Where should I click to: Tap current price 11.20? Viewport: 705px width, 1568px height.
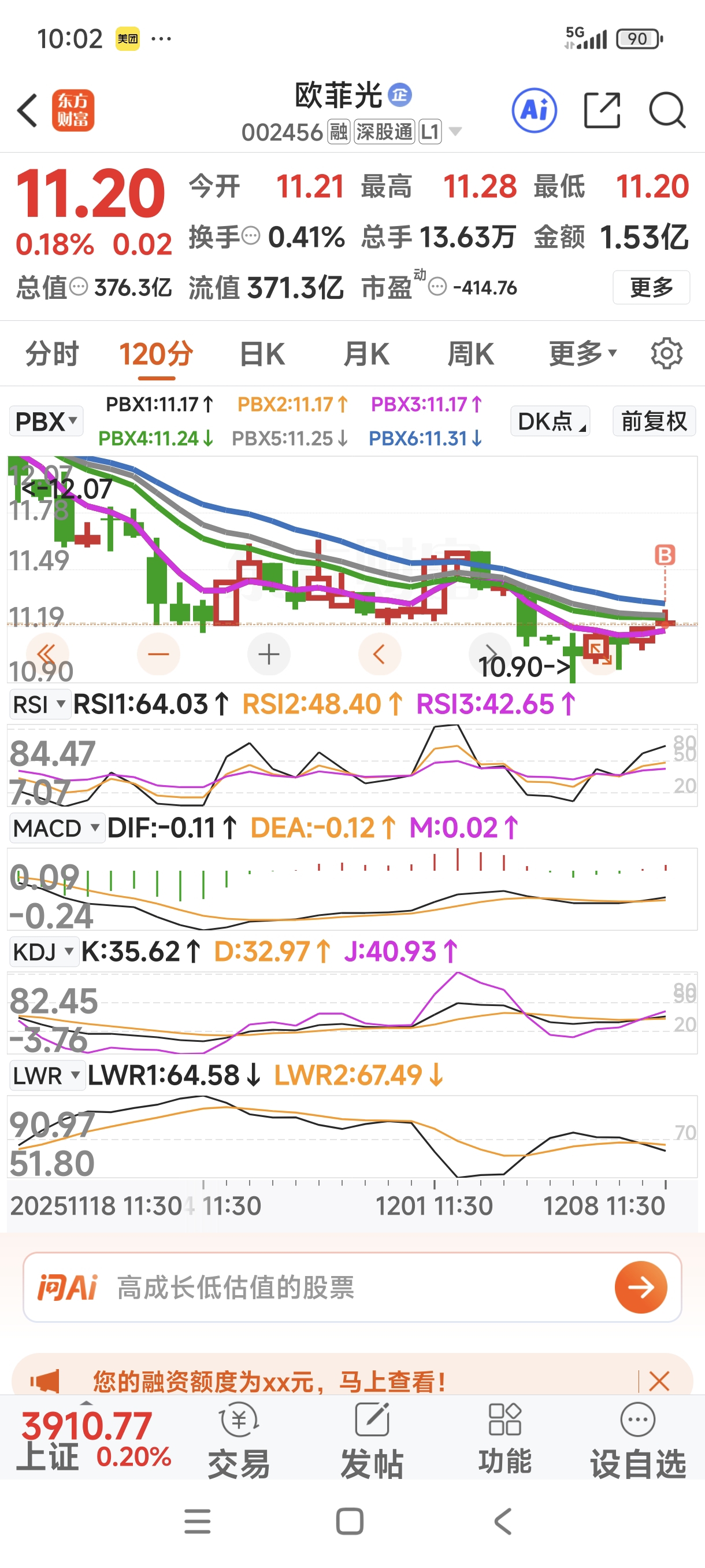coord(90,194)
